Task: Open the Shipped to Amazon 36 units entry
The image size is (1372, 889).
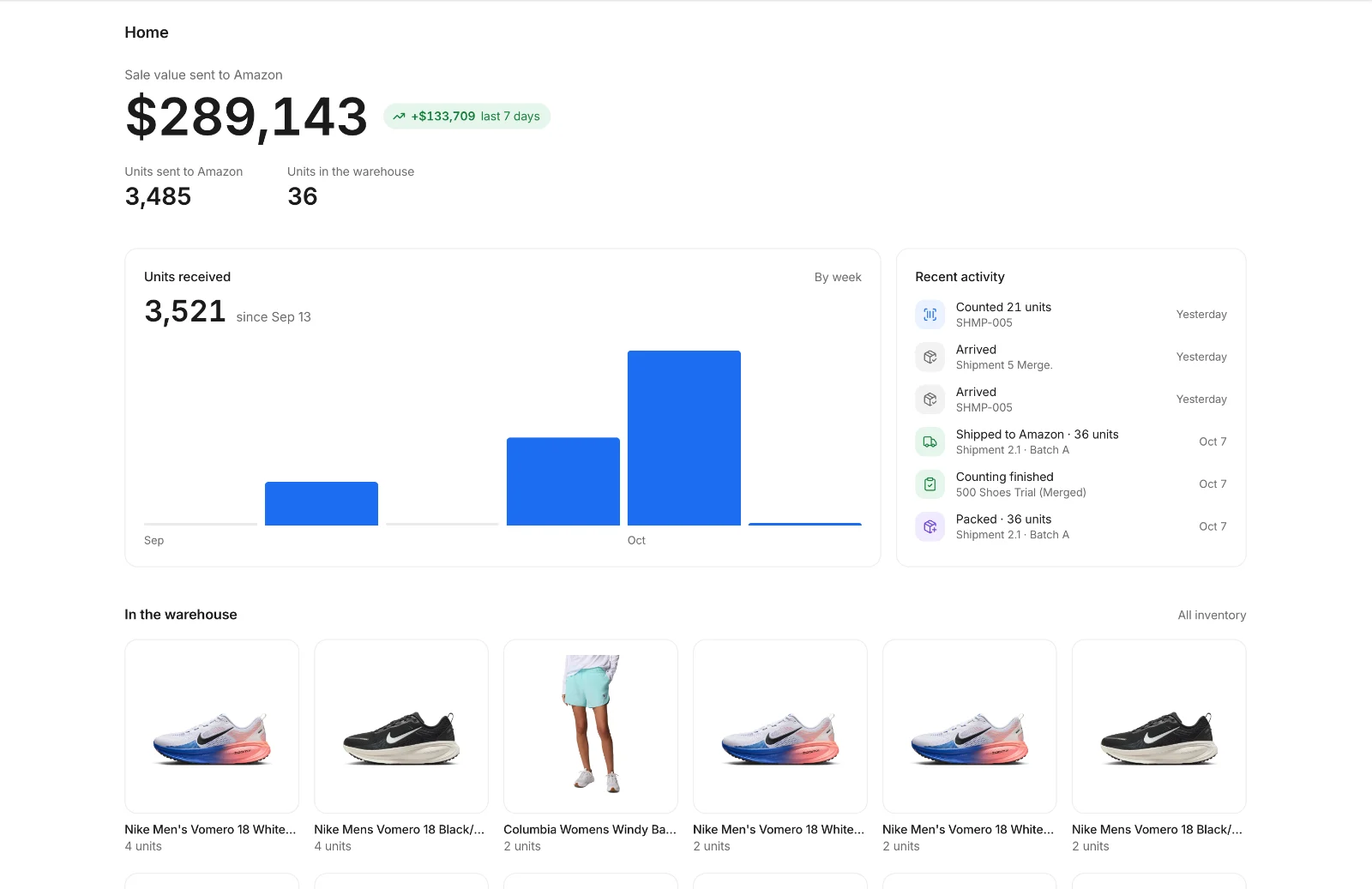Action: (x=1071, y=441)
